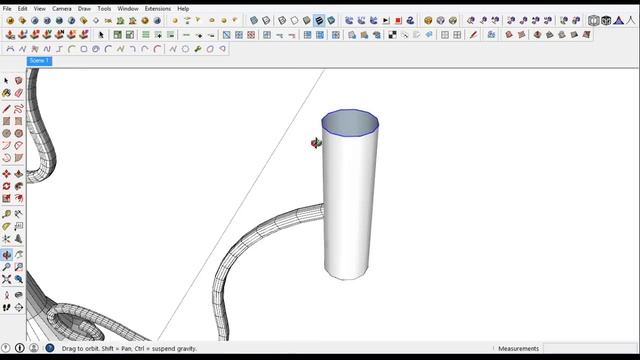The height and width of the screenshot is (360, 640).
Task: Choose the Follow Me tool
Action: point(18,186)
